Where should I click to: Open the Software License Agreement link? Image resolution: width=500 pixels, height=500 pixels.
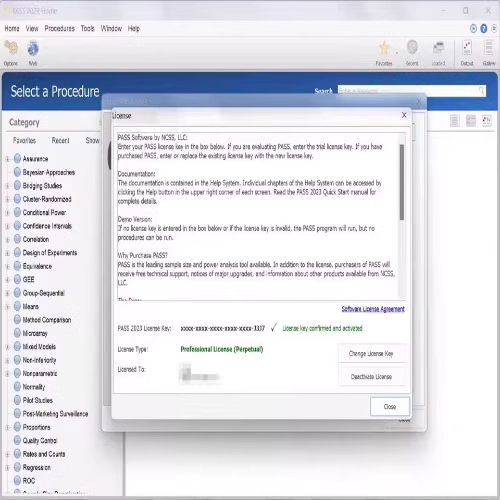point(373,309)
